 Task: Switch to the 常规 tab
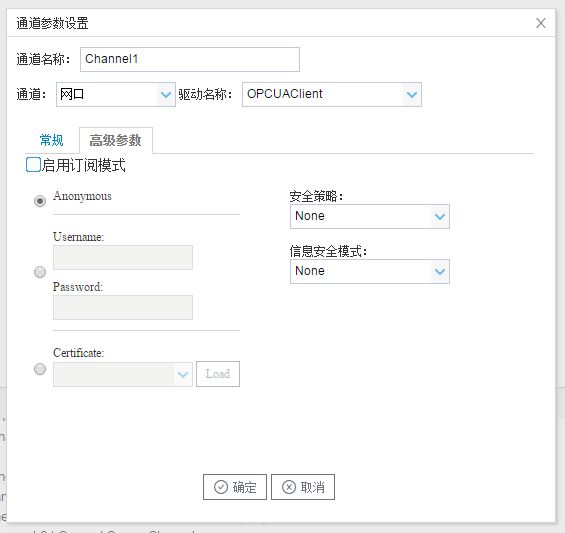tap(52, 140)
